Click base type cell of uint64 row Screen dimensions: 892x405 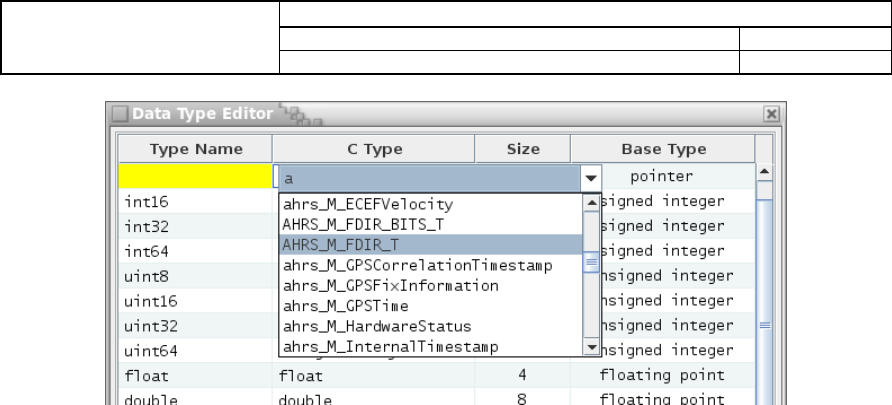[678, 350]
